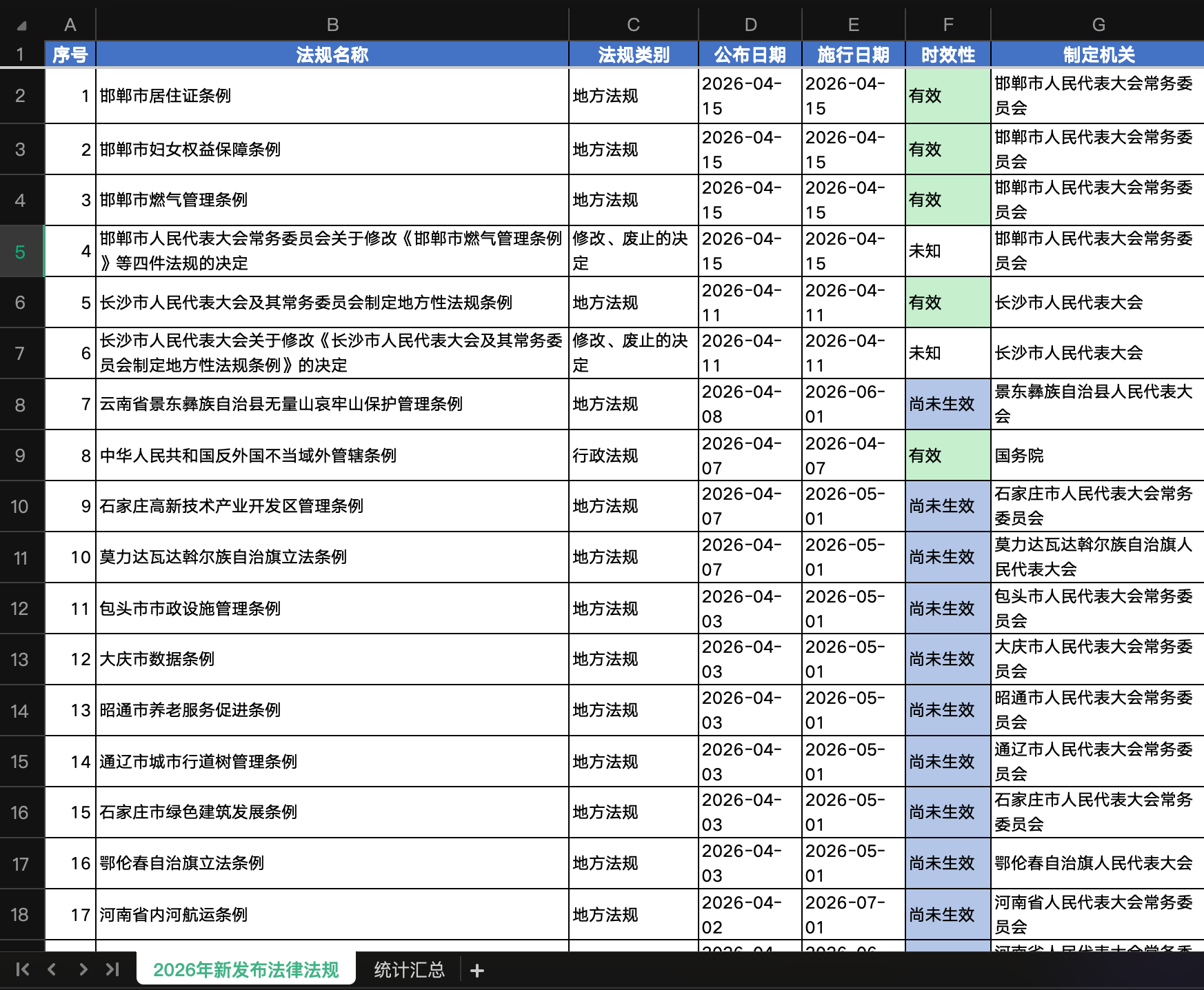
Task: Add a new sheet with the plus icon
Action: pyautogui.click(x=476, y=970)
